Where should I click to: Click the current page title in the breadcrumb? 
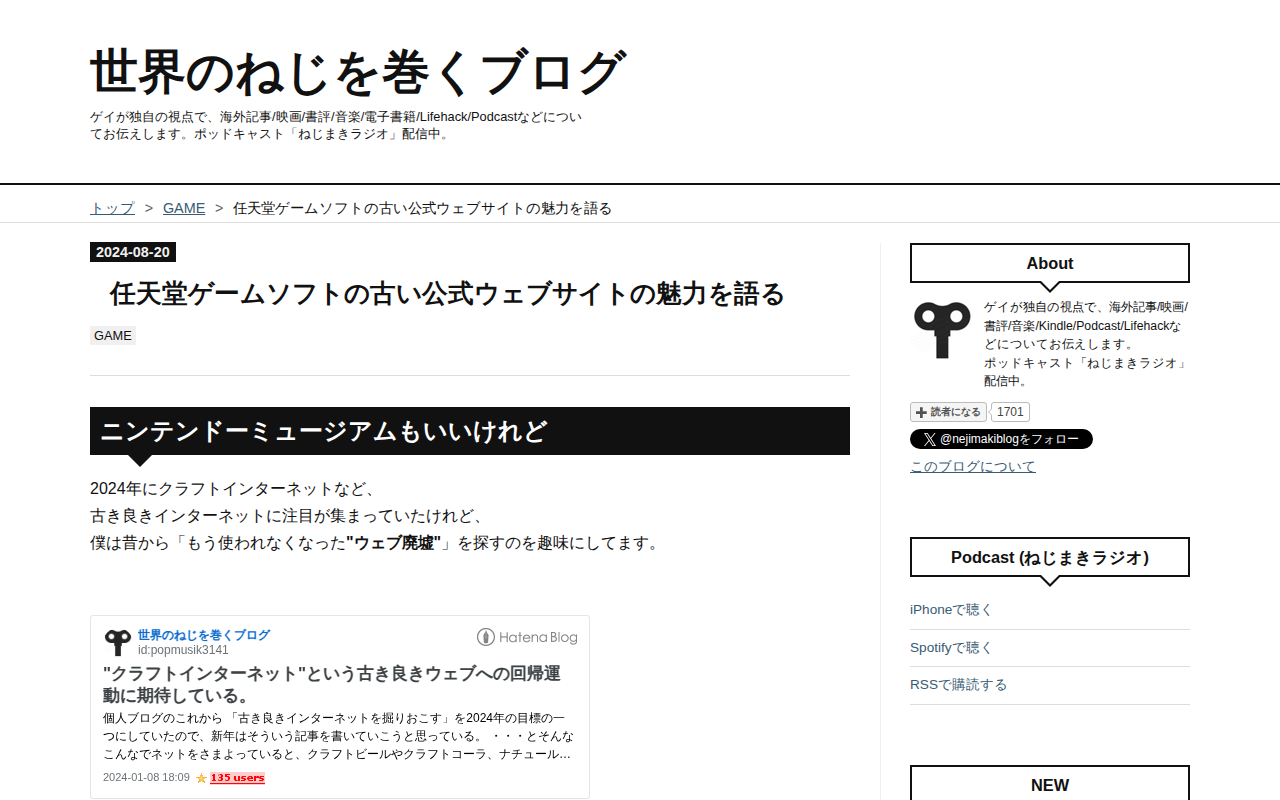pos(422,208)
